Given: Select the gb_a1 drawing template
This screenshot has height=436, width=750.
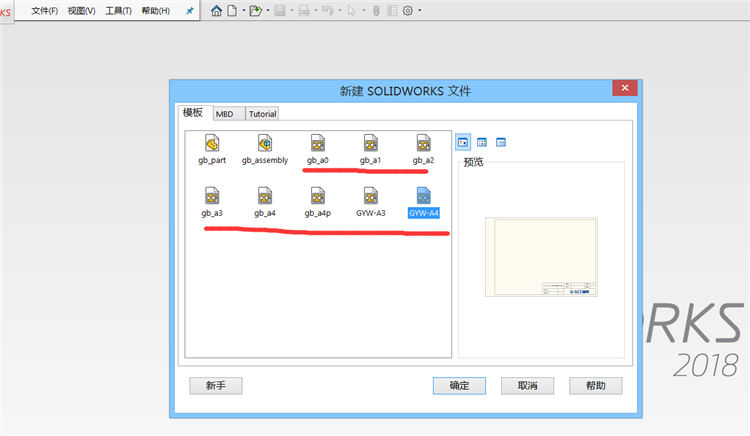Looking at the screenshot, I should point(371,150).
